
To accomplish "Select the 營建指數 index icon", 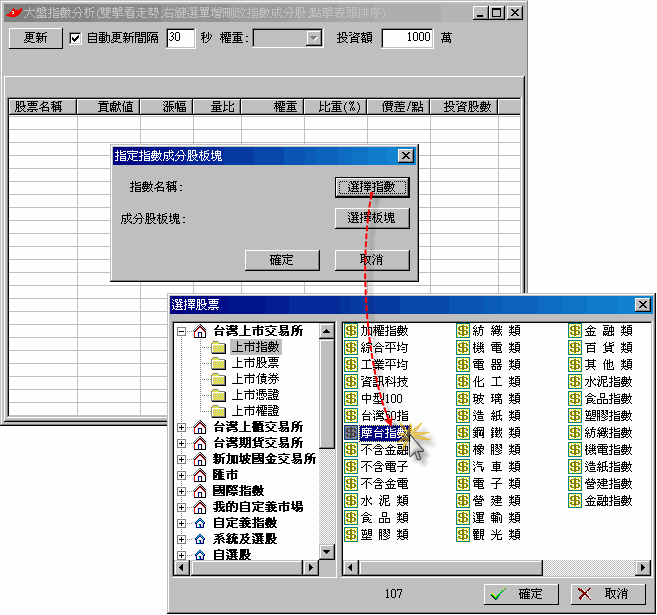I will 576,484.
